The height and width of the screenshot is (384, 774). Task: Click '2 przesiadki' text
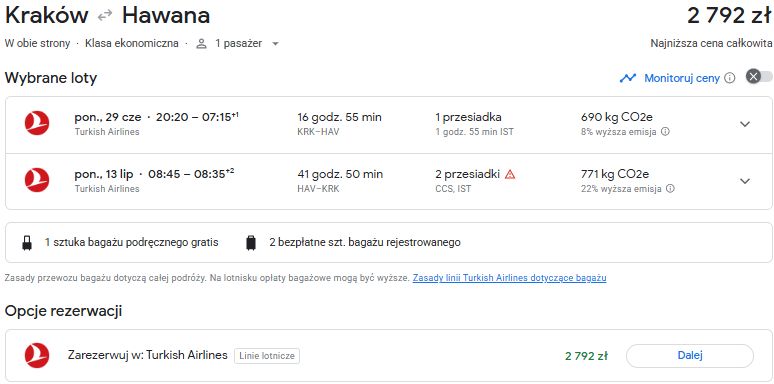tap(467, 174)
